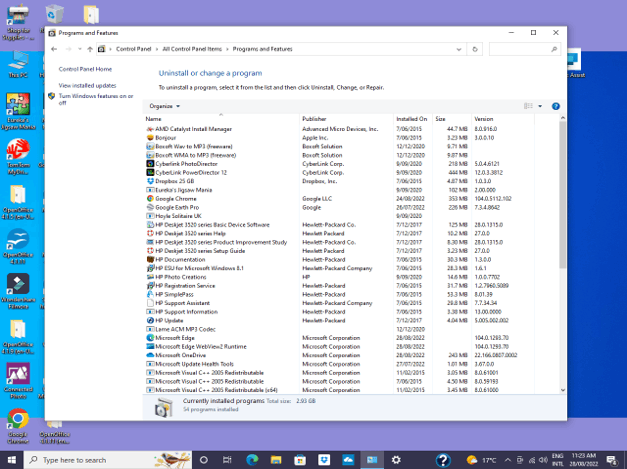The image size is (627, 469).
Task: Select the Bonjour program icon
Action: (x=150, y=138)
